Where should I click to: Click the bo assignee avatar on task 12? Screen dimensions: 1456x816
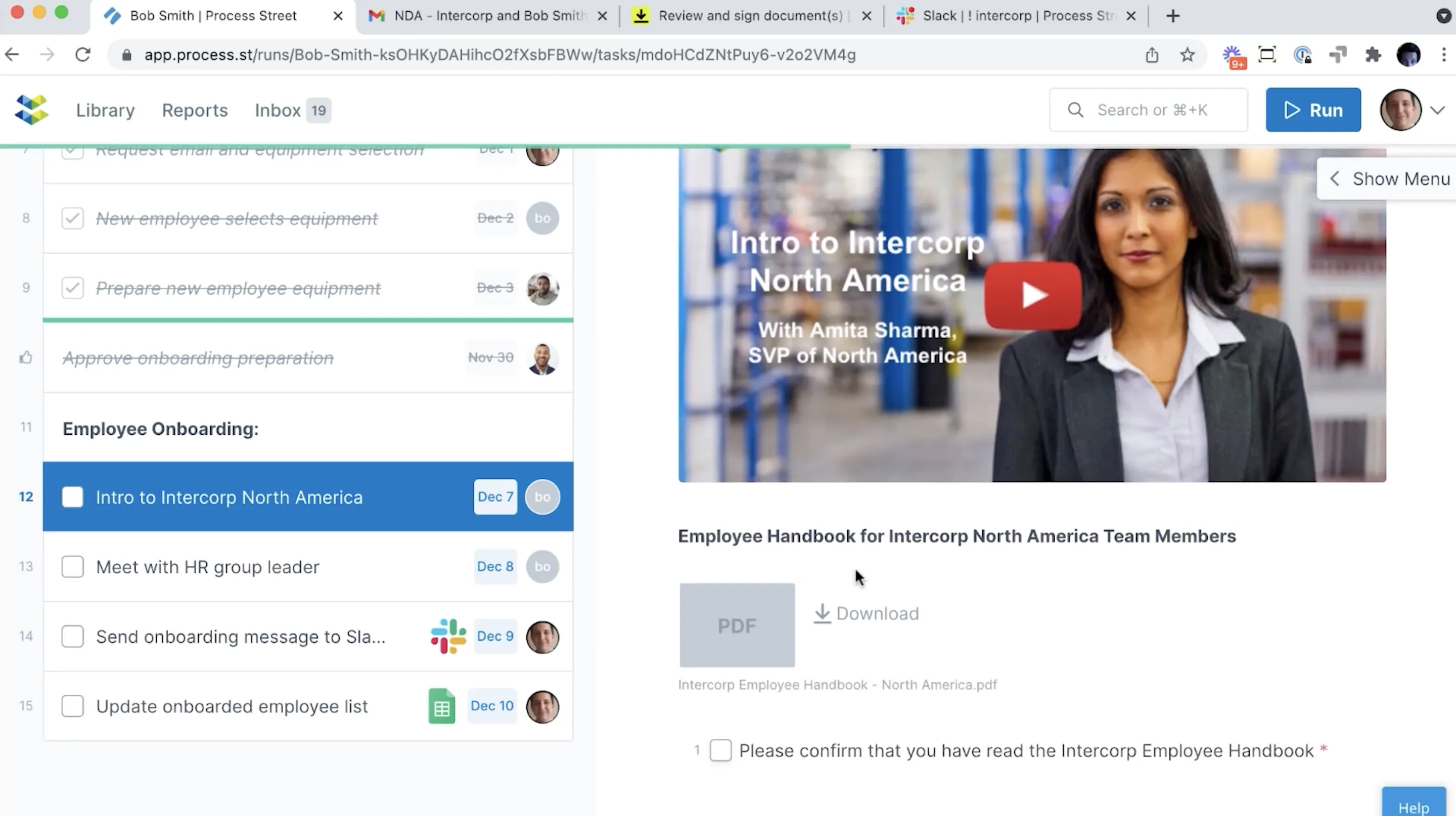point(542,496)
